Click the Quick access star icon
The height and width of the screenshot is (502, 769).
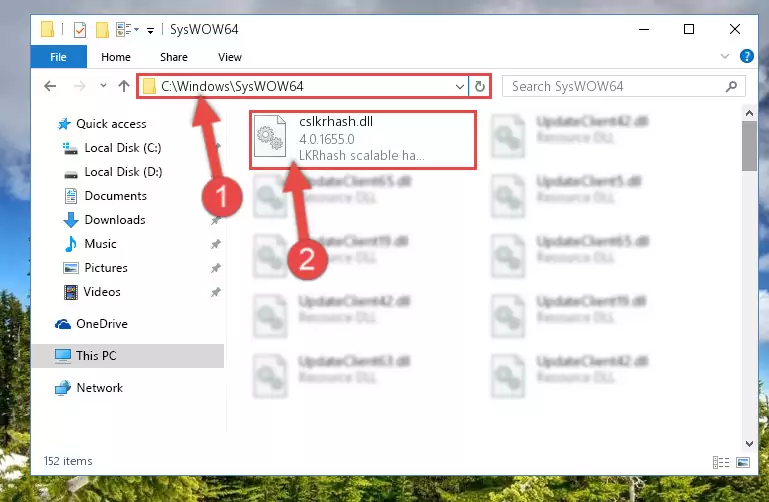64,124
